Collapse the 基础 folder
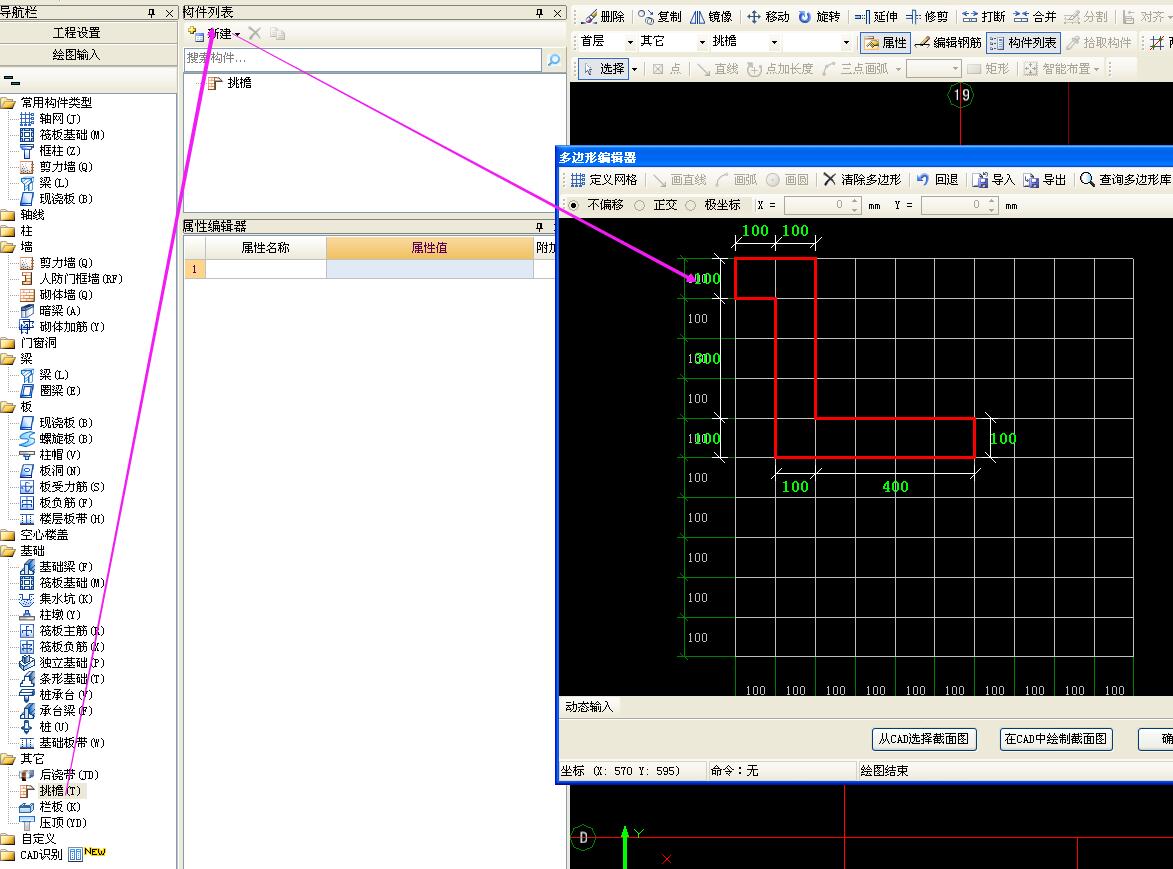1173x869 pixels. point(8,550)
